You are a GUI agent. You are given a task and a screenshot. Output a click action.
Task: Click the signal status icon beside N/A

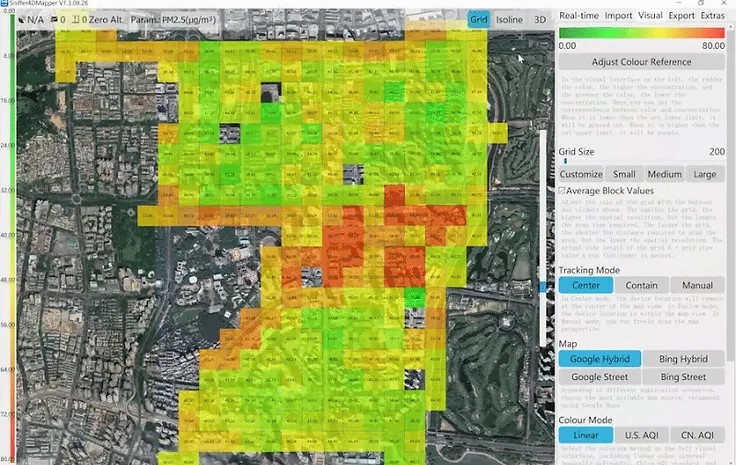tap(20, 19)
